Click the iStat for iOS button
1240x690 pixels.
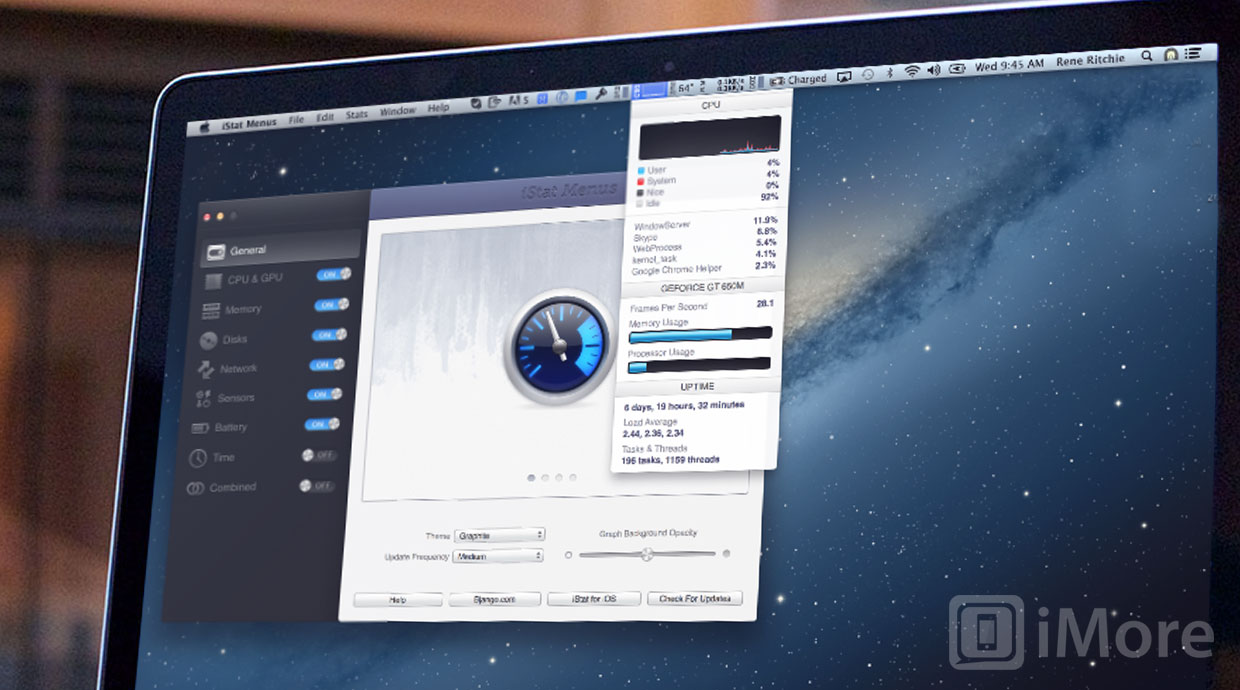(594, 599)
